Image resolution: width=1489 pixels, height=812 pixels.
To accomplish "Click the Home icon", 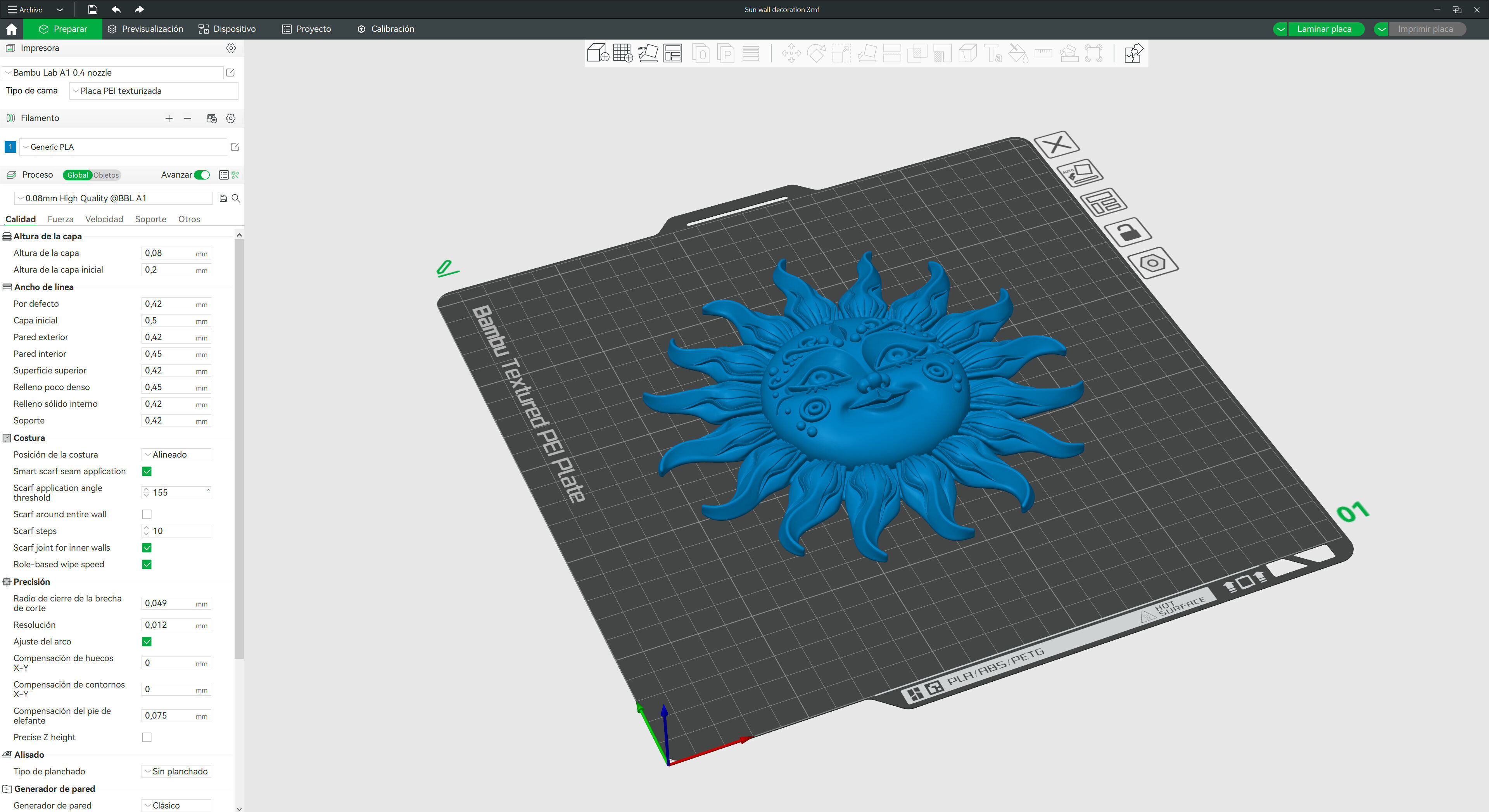I will [x=12, y=29].
